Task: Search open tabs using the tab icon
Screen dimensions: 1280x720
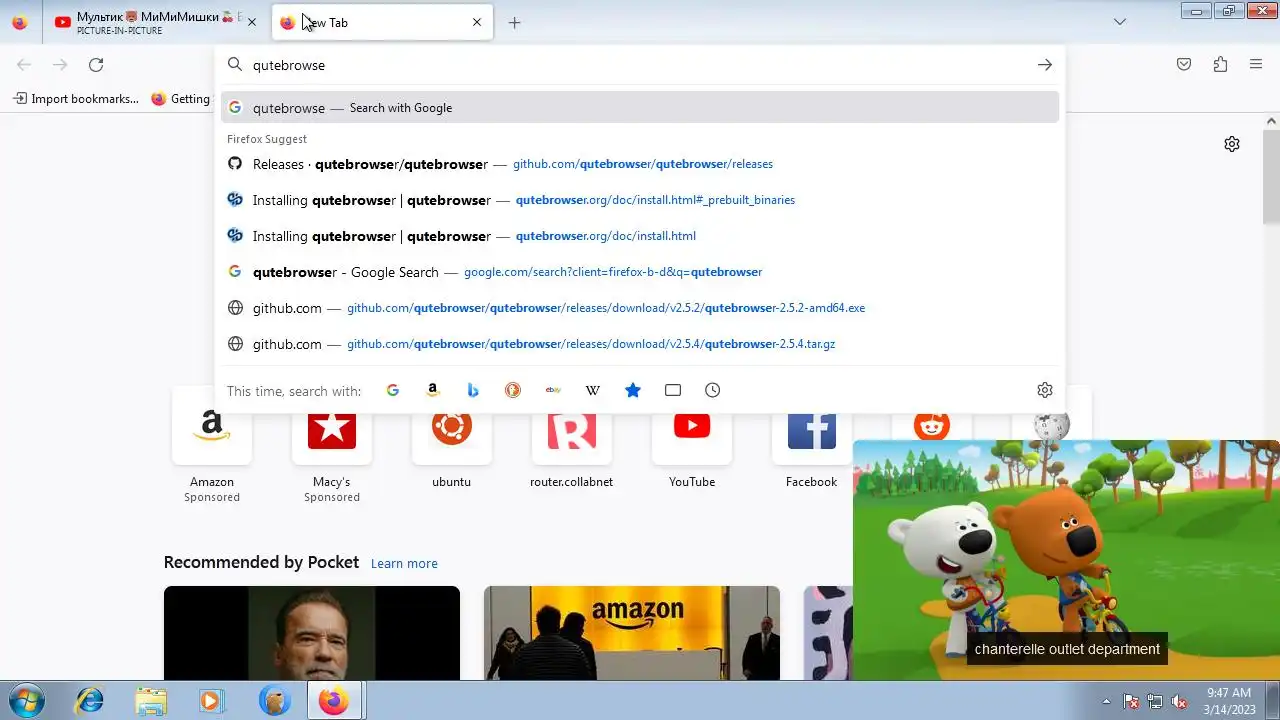Action: tap(673, 390)
